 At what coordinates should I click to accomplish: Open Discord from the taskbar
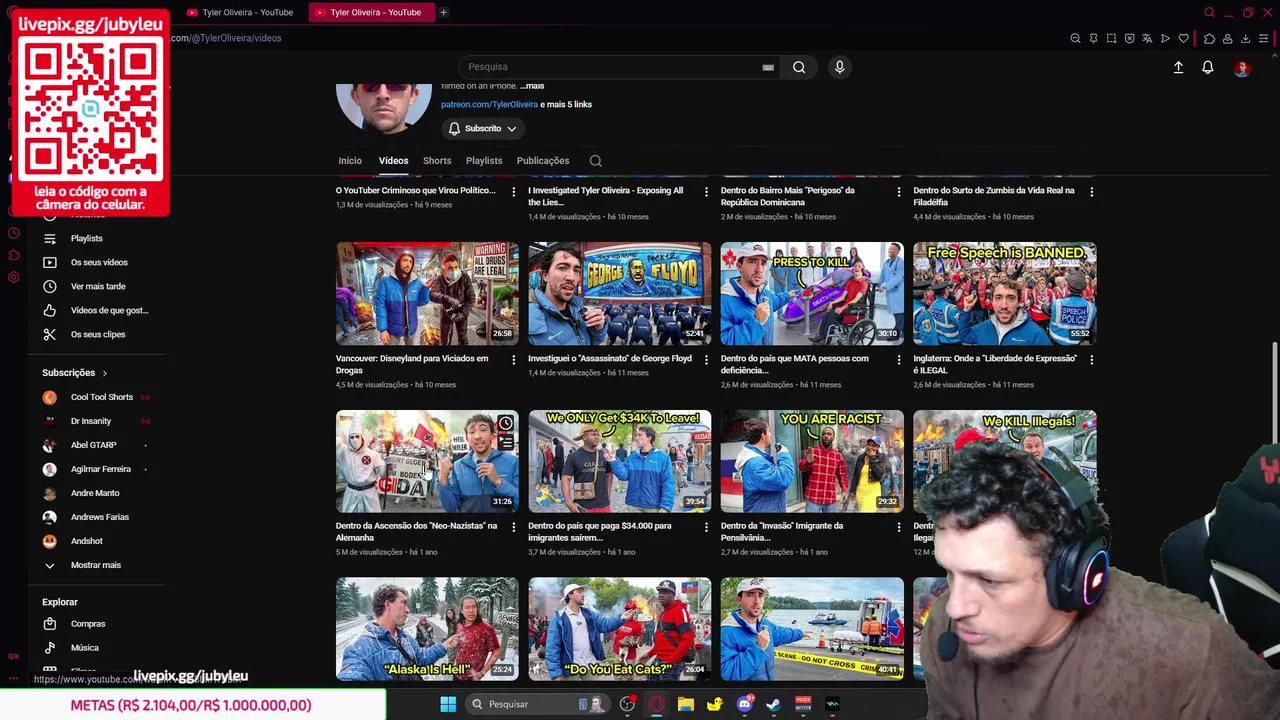click(744, 704)
